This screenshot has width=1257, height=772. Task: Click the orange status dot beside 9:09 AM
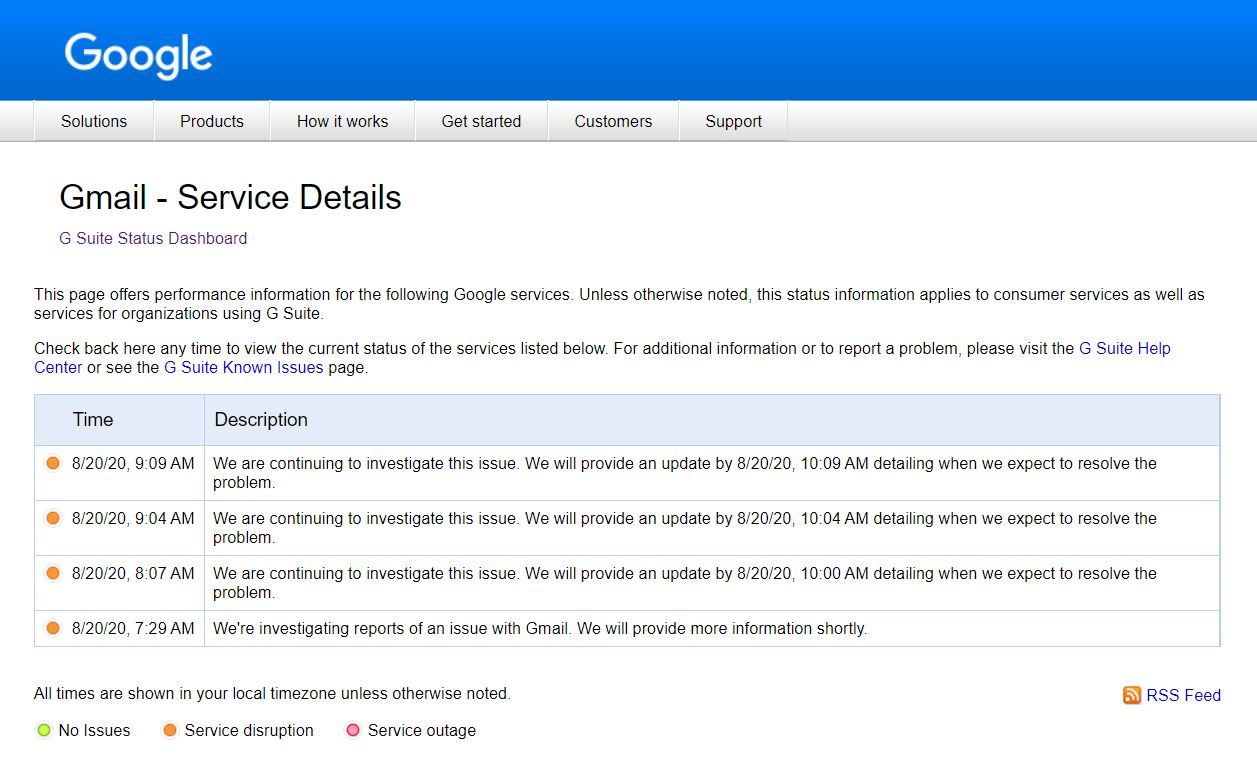pyautogui.click(x=52, y=463)
